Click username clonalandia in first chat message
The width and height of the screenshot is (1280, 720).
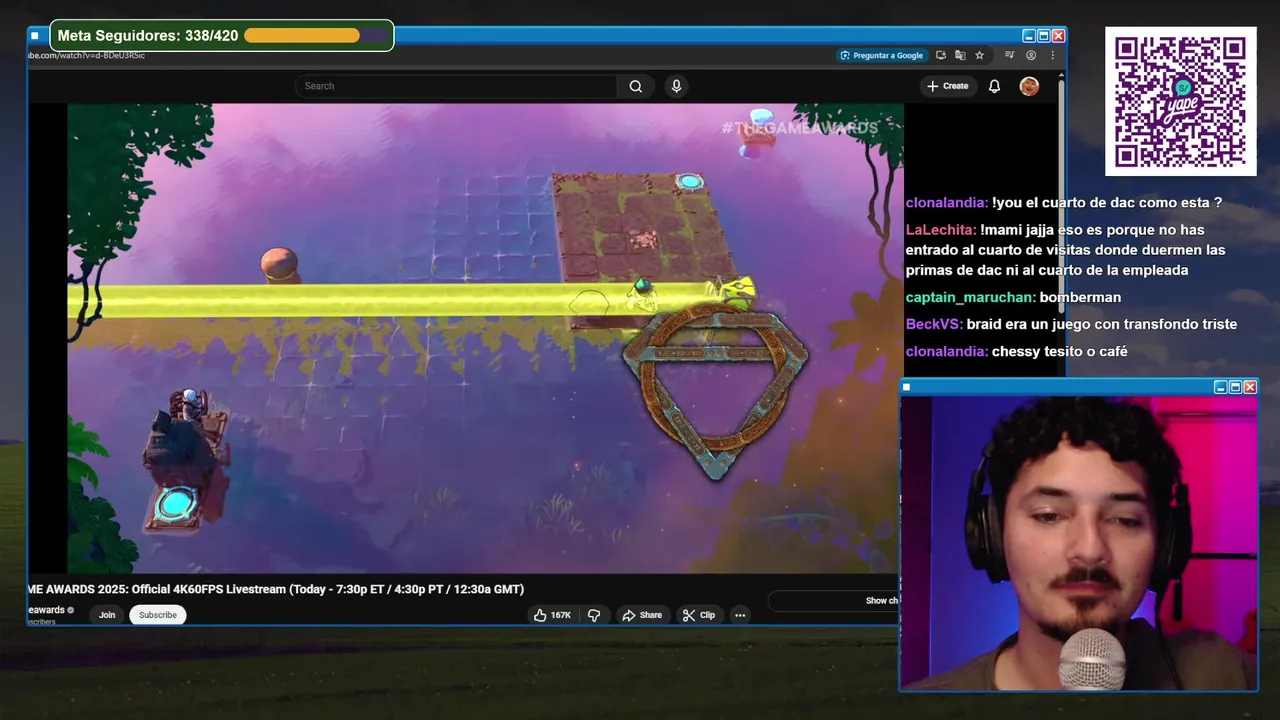point(947,203)
